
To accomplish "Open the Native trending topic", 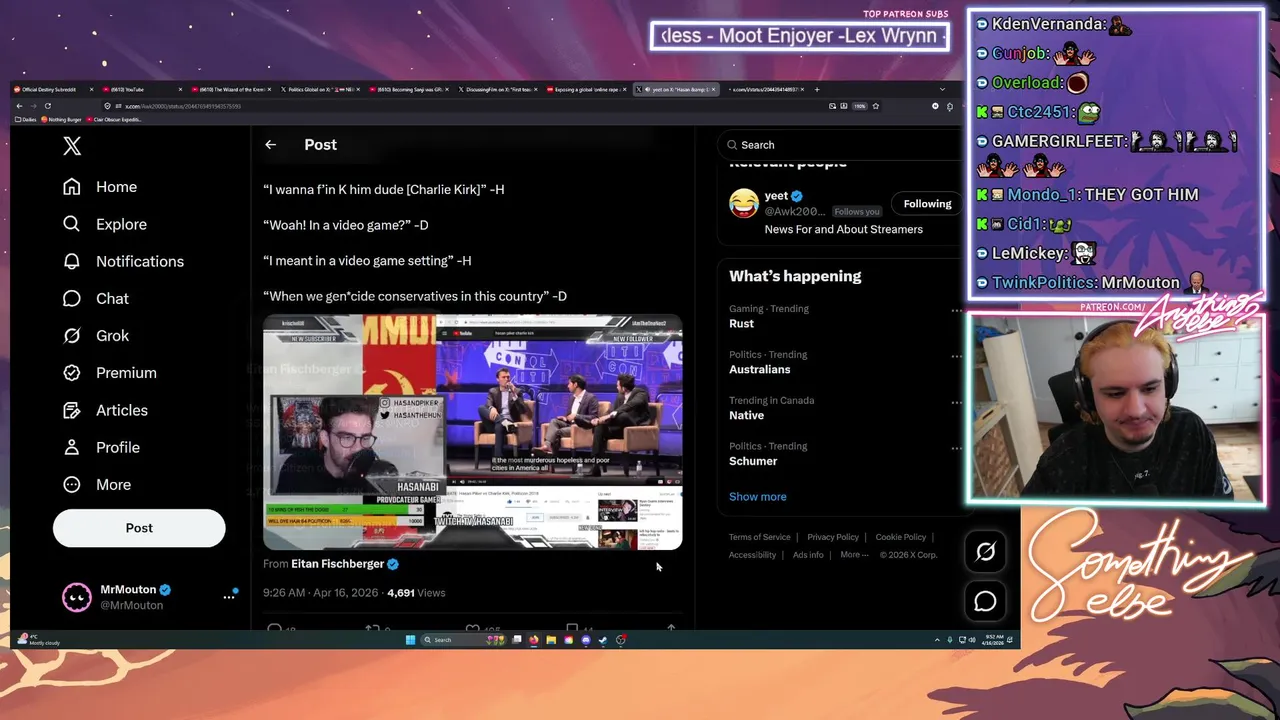I will (746, 415).
